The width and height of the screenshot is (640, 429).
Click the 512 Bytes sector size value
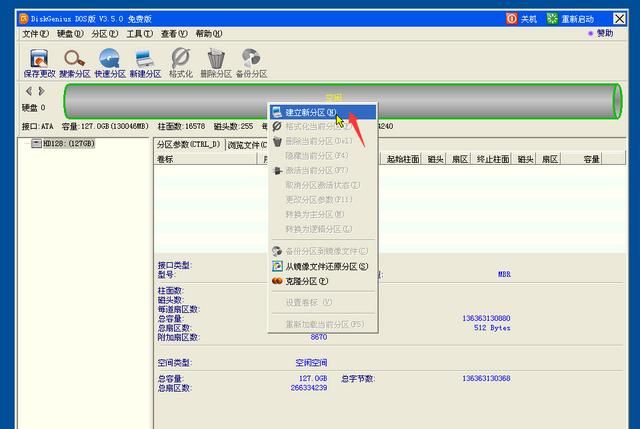pos(492,328)
